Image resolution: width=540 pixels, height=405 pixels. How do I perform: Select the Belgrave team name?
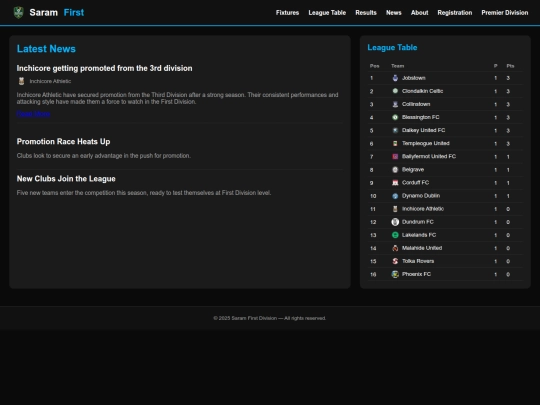413,170
